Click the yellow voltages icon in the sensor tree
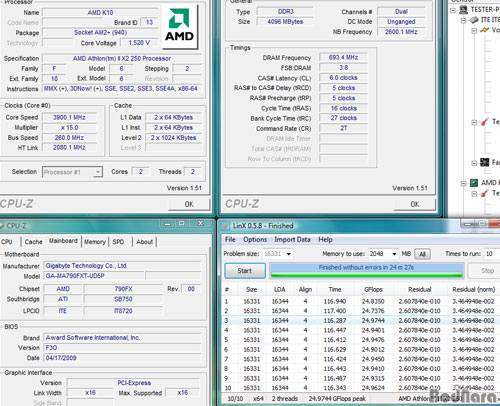Image resolution: width=500 pixels, height=406 pixels. [x=484, y=30]
